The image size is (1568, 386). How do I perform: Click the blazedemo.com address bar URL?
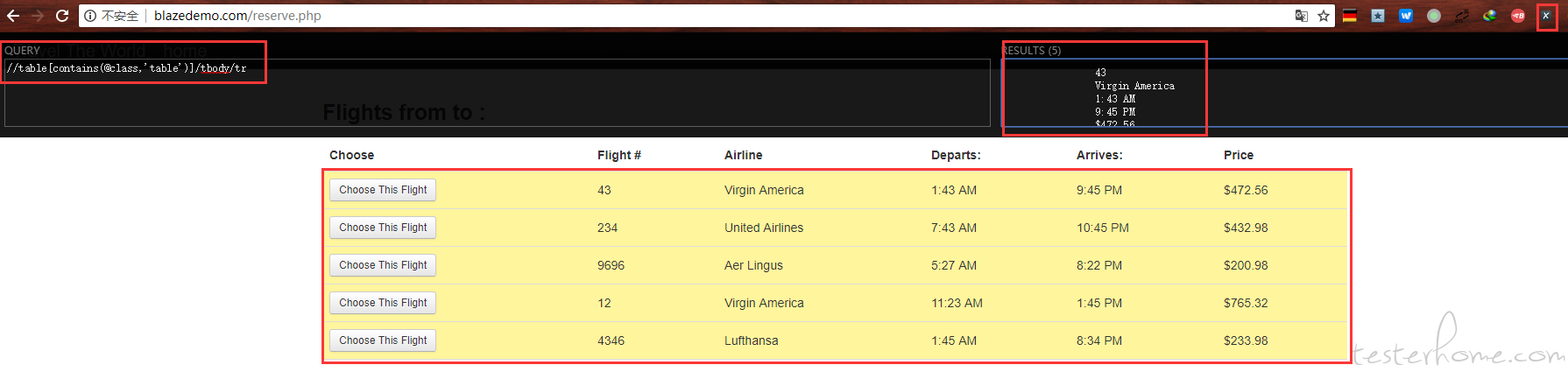(237, 16)
